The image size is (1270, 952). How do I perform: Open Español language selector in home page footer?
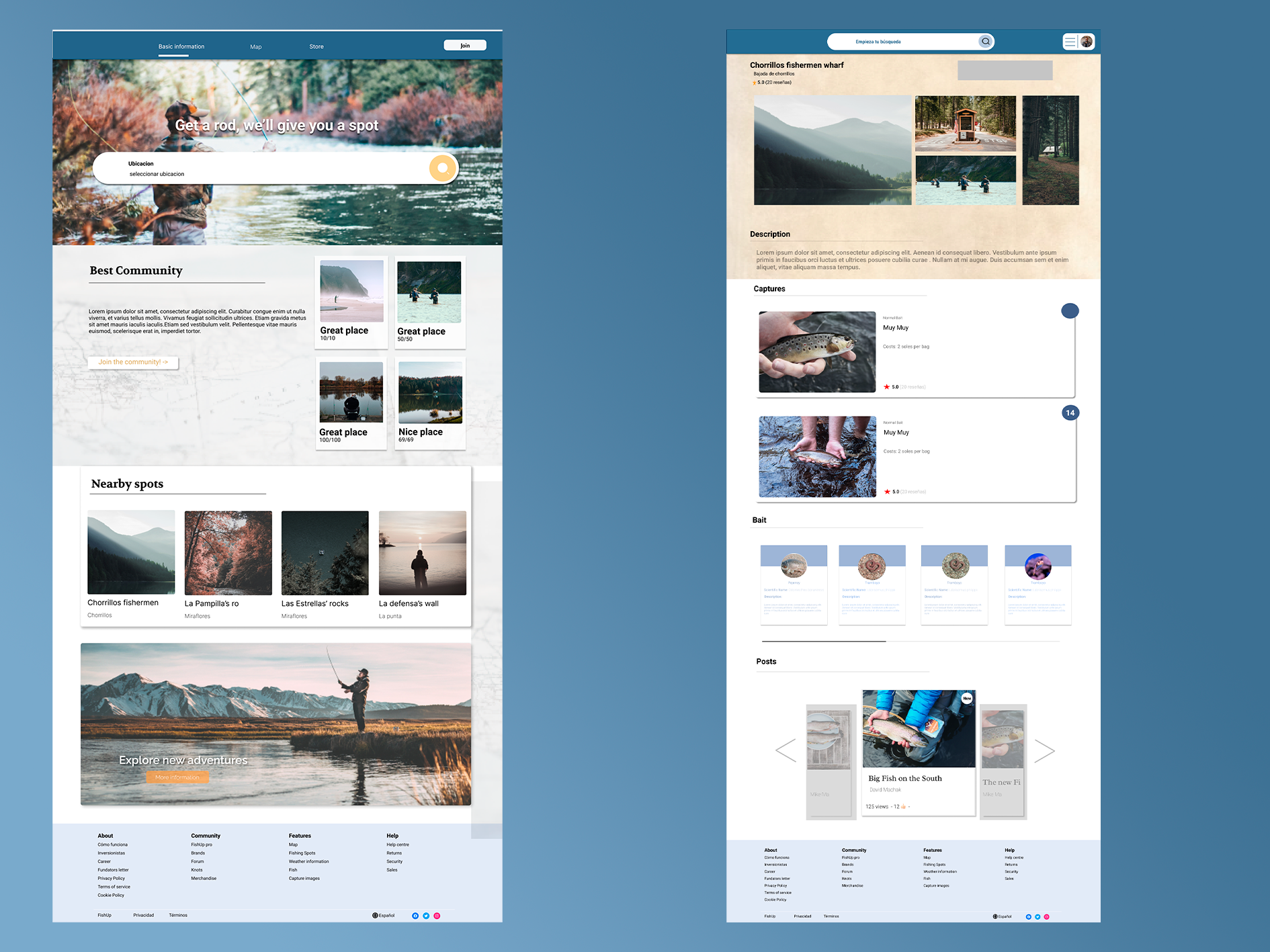coord(384,916)
